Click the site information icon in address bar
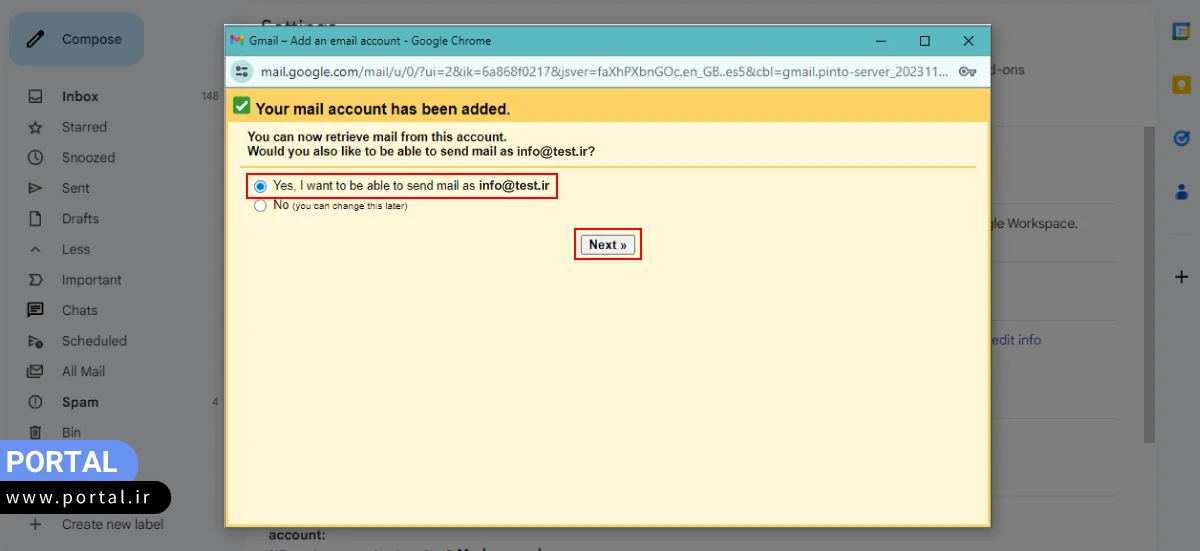The image size is (1200, 551). coord(242,72)
